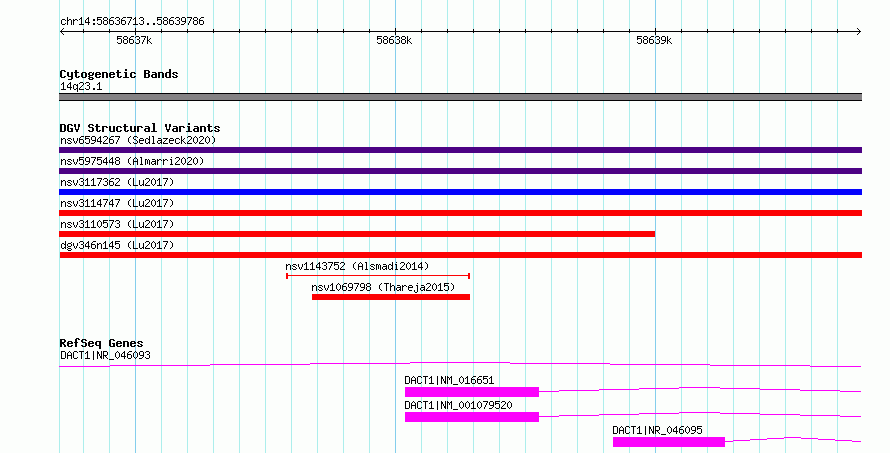The image size is (890, 453).
Task: Click the DACT1|NM_016651 magenta exon block
Action: point(472,392)
